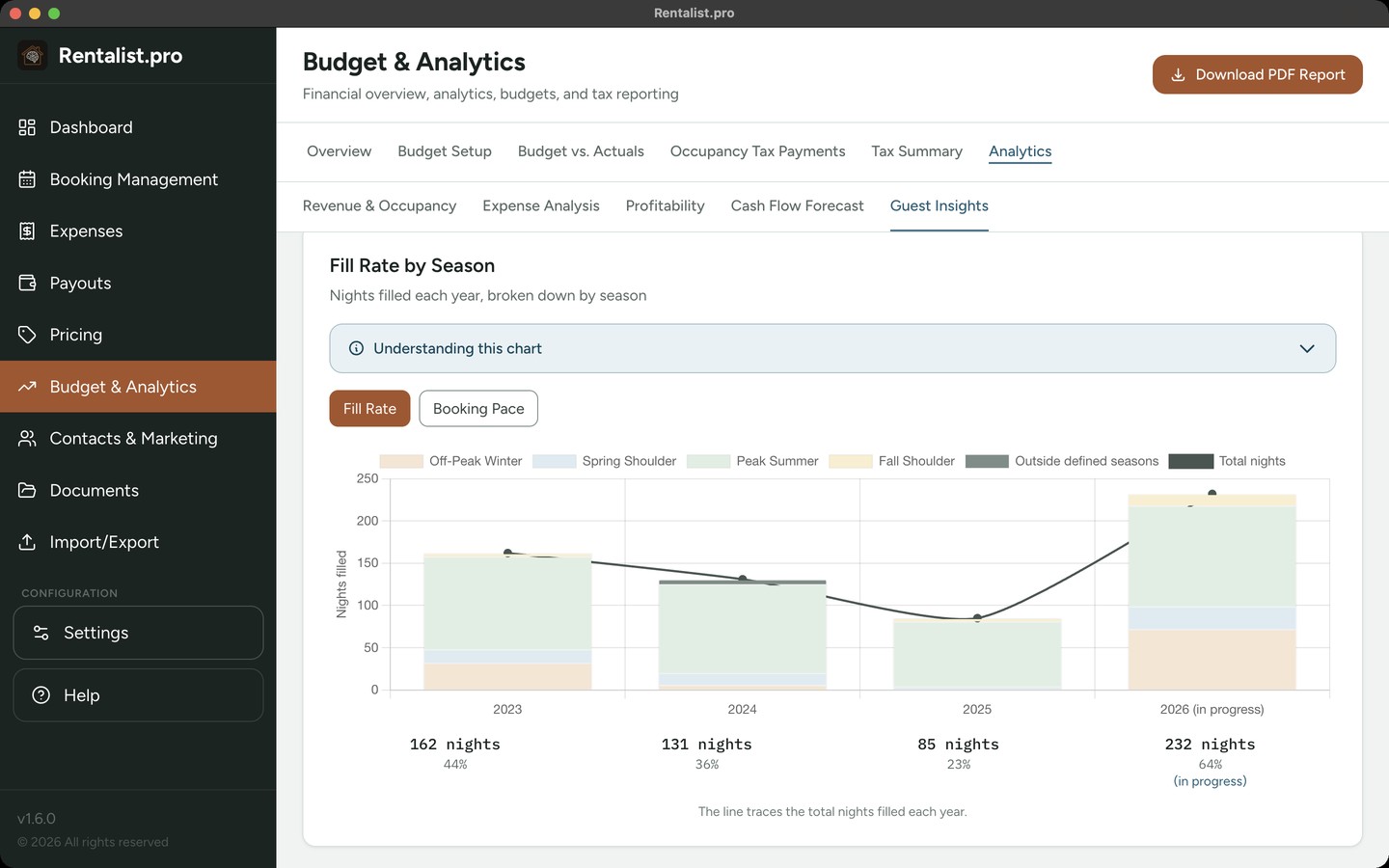
Task: Open the Settings configuration button
Action: 138,633
